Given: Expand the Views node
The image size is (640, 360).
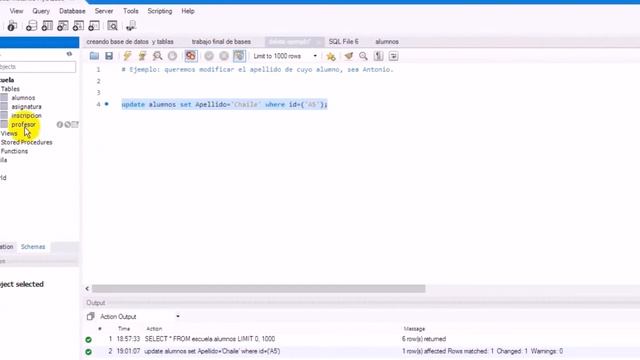Looking at the screenshot, I should [x=9, y=133].
